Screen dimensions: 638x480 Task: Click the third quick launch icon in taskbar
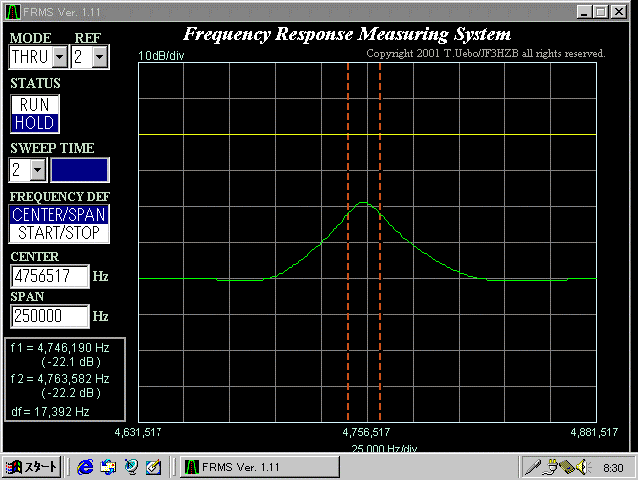tap(131, 467)
